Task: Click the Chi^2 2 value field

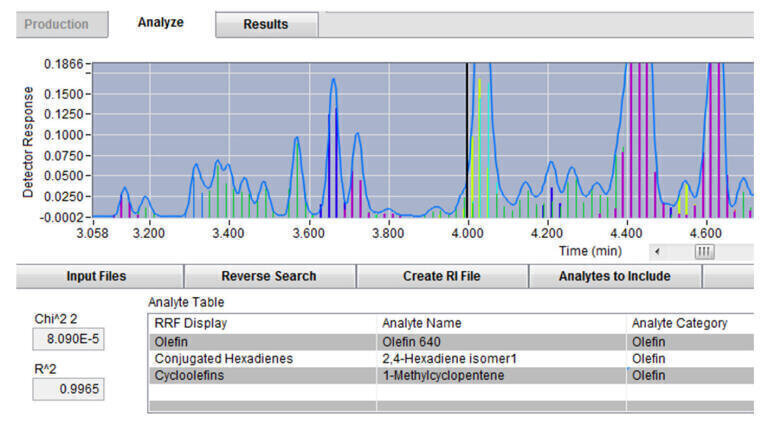Action: (69, 339)
